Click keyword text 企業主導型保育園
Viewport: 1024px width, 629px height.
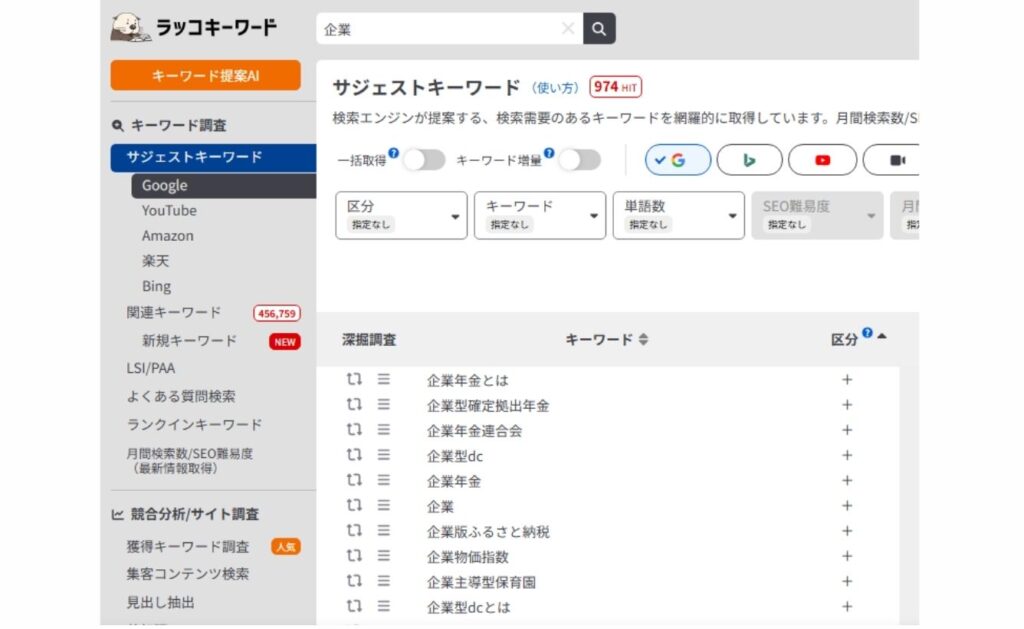click(x=481, y=582)
